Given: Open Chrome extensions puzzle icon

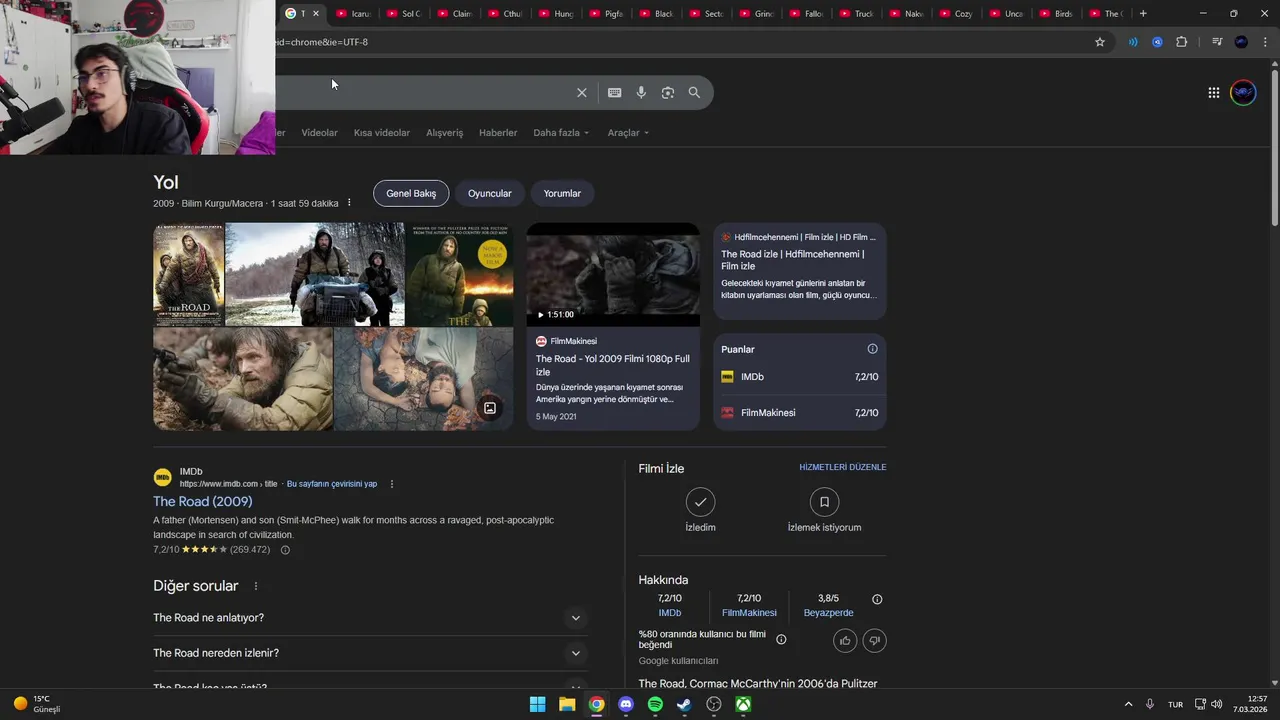Looking at the screenshot, I should coord(1182,42).
